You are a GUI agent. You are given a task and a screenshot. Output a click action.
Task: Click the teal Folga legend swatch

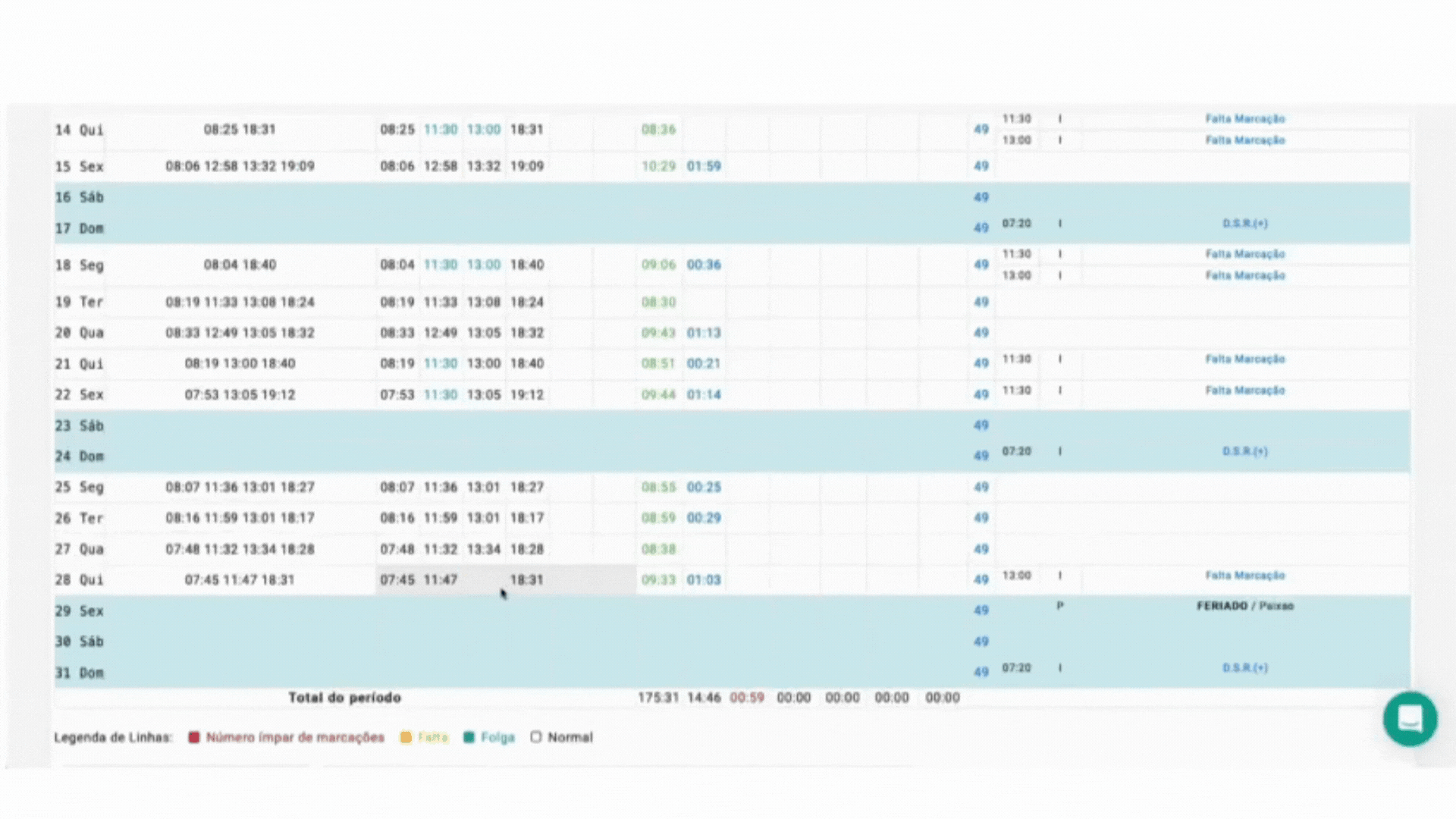pos(469,737)
